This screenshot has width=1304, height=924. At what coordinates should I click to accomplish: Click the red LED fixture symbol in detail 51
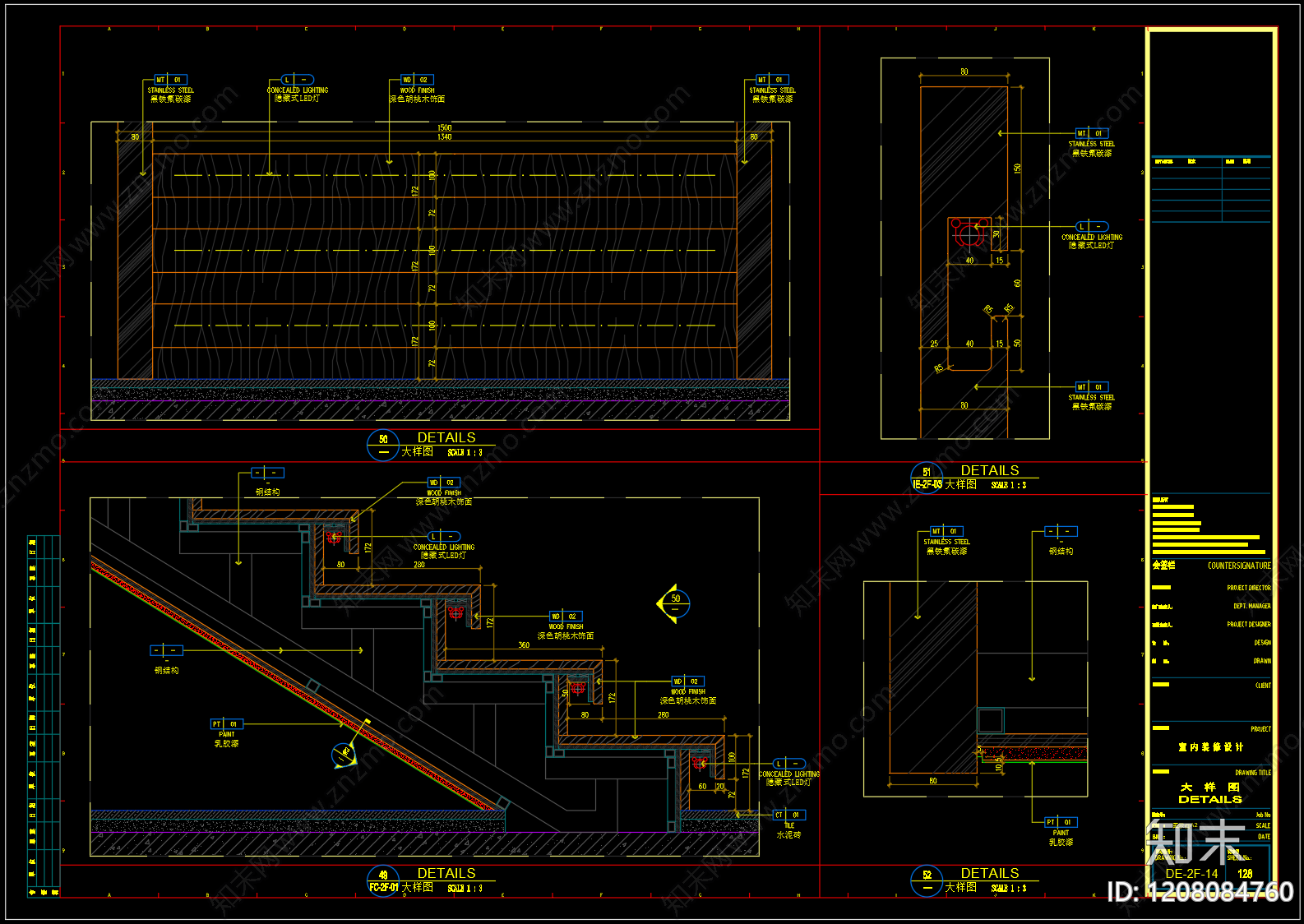click(x=969, y=233)
